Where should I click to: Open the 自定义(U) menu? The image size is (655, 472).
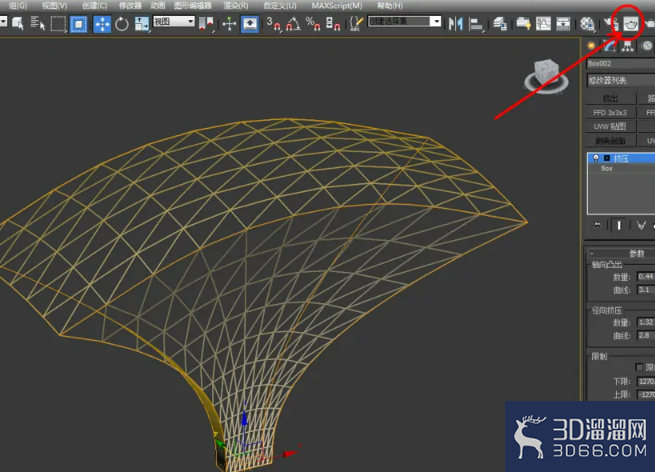point(280,5)
